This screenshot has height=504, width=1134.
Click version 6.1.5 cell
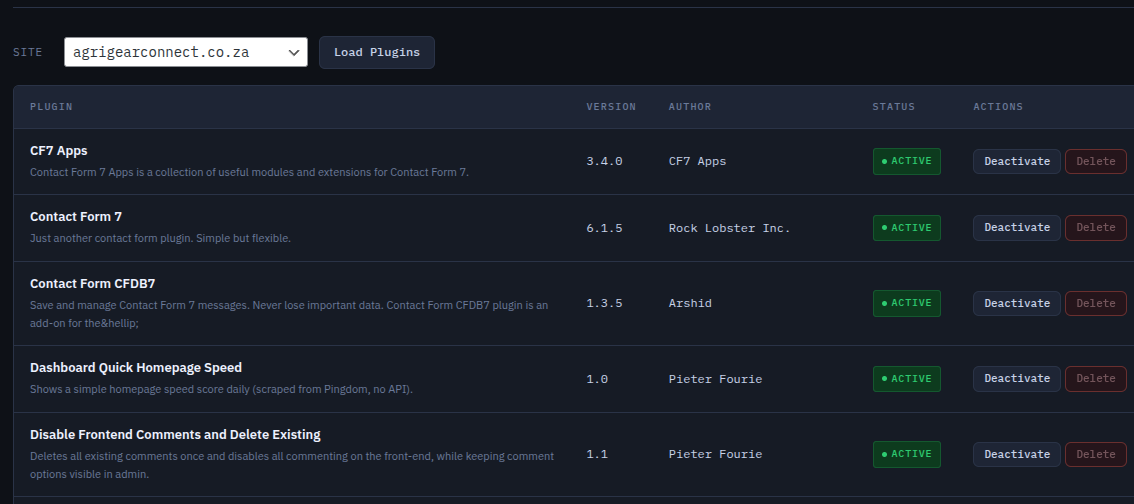tap(605, 228)
